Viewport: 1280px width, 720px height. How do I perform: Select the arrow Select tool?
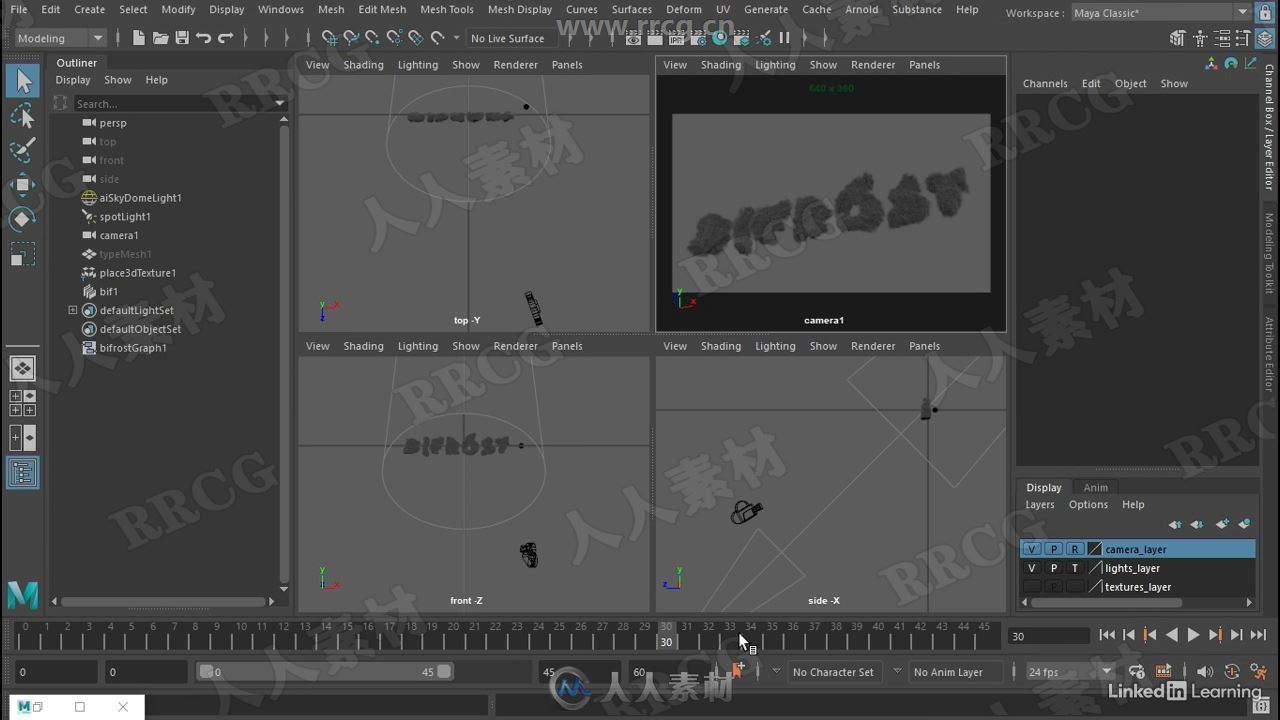[22, 81]
